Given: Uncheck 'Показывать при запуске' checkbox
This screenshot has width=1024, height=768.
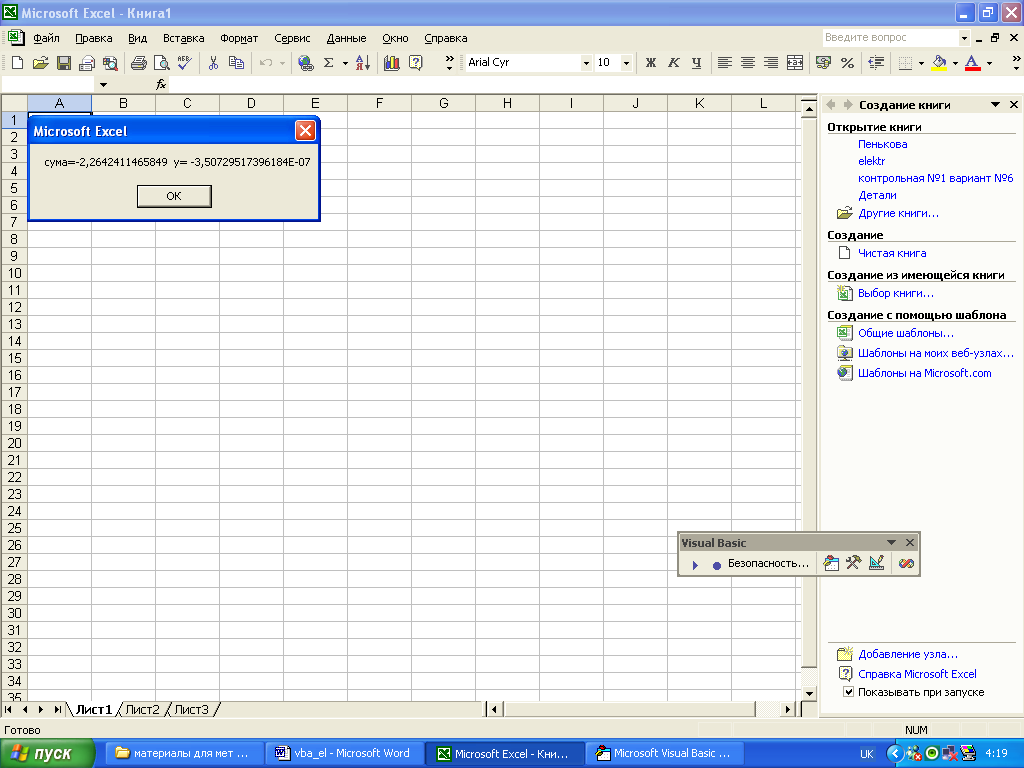Looking at the screenshot, I should 848,692.
